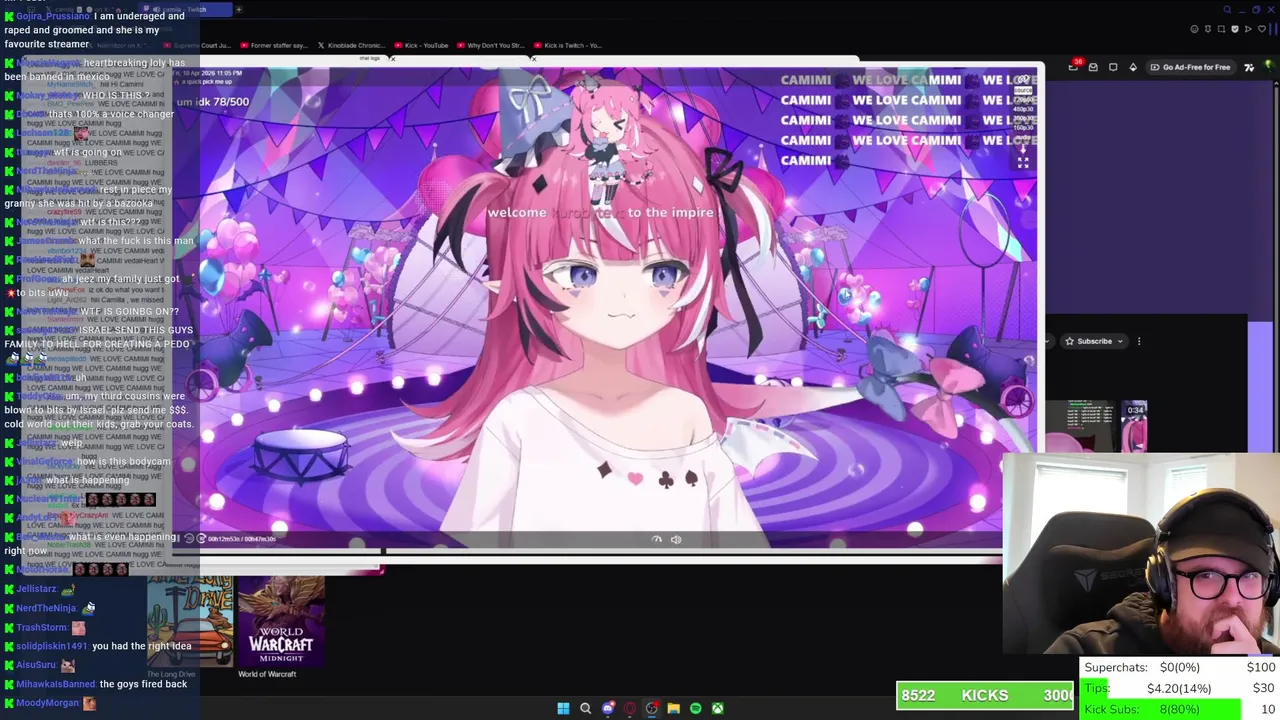Open Windows Start menu

tap(563, 708)
